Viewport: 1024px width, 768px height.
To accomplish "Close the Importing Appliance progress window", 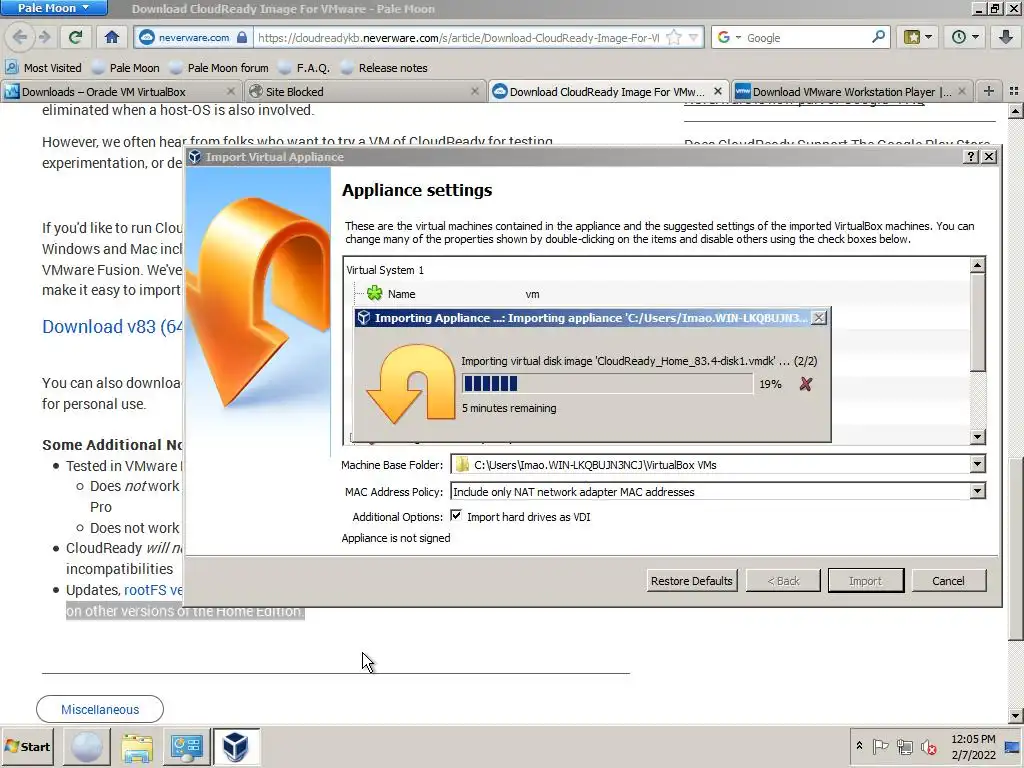I will pyautogui.click(x=818, y=318).
